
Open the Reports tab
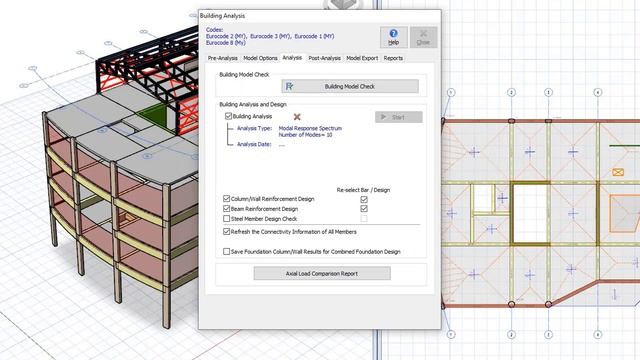pos(393,58)
